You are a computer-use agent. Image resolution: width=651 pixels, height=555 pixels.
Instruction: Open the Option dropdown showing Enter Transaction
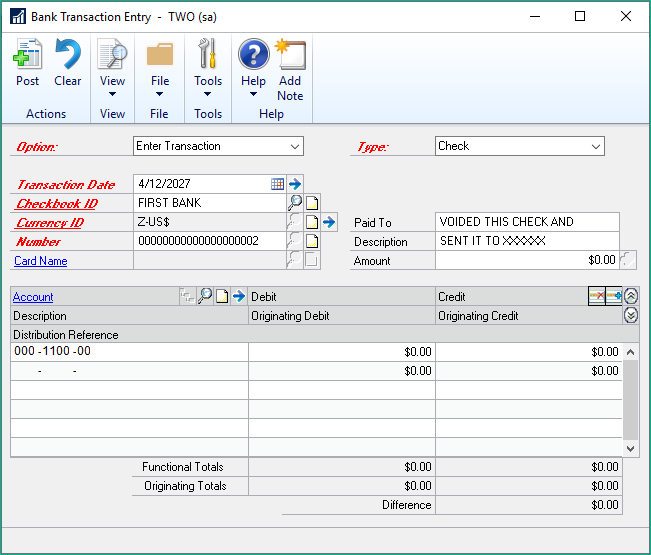[x=294, y=146]
